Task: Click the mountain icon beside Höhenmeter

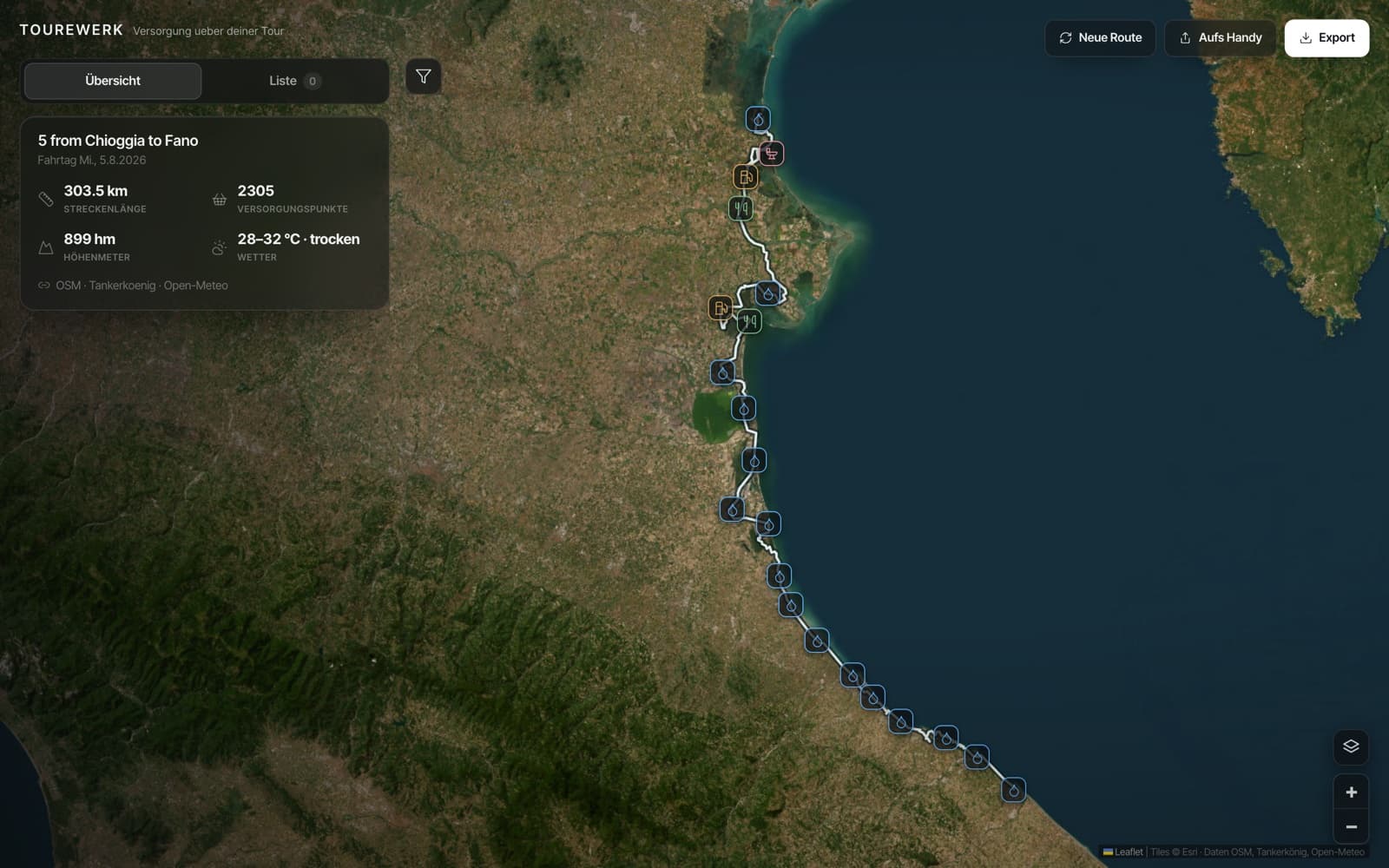Action: pyautogui.click(x=46, y=248)
